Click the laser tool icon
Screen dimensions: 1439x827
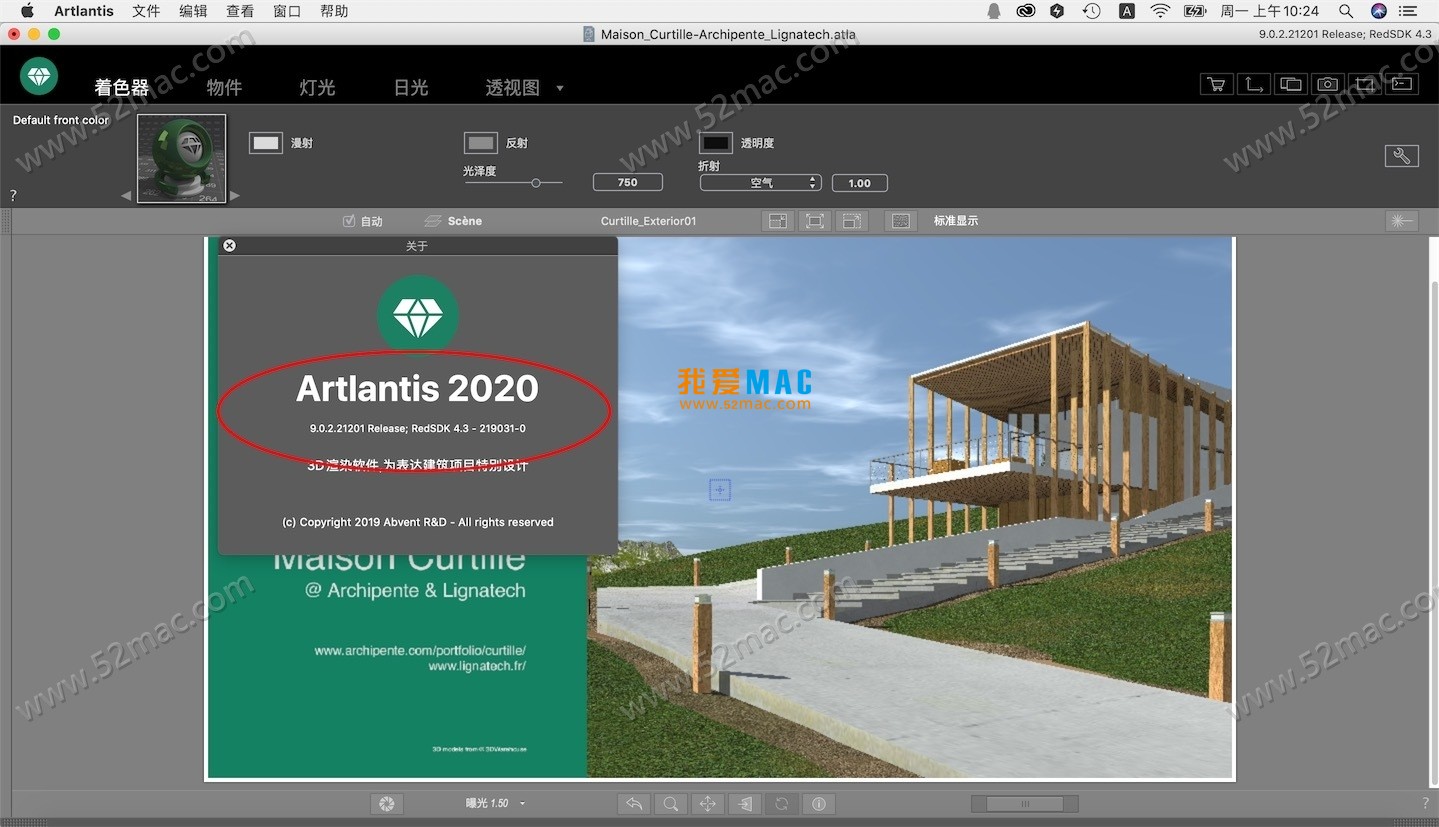coord(1402,221)
